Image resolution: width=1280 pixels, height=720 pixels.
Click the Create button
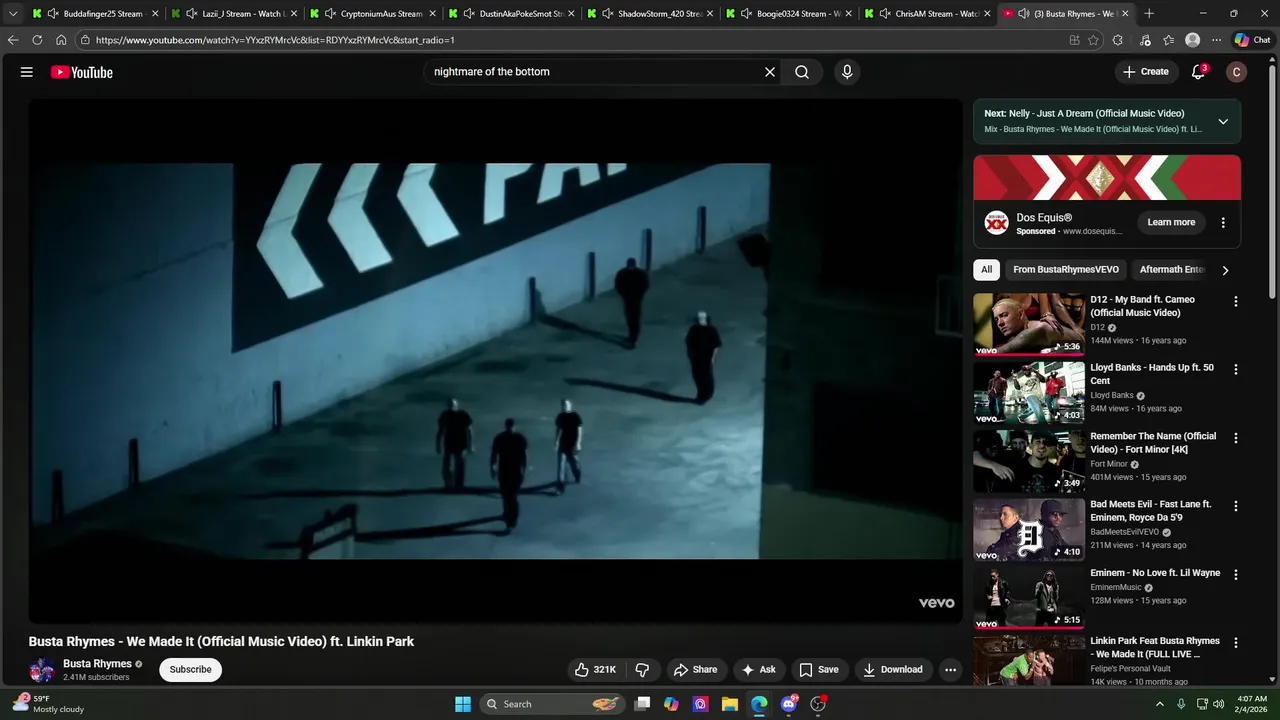(x=1145, y=72)
